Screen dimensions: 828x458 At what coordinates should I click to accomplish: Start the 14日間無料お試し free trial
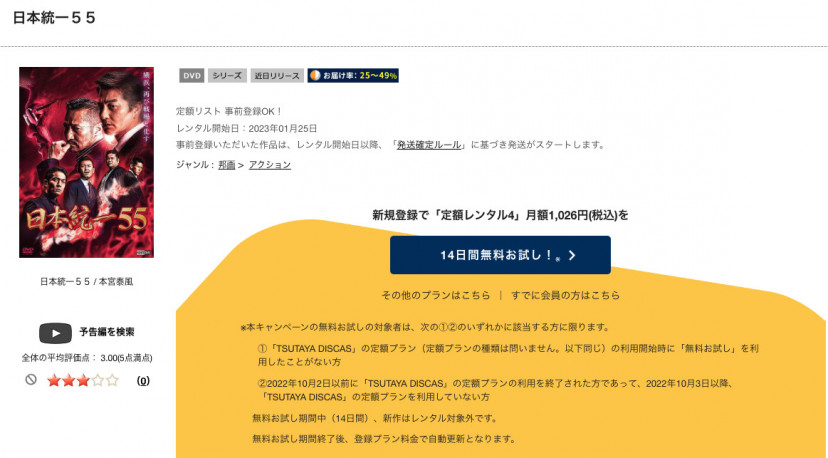pos(500,255)
